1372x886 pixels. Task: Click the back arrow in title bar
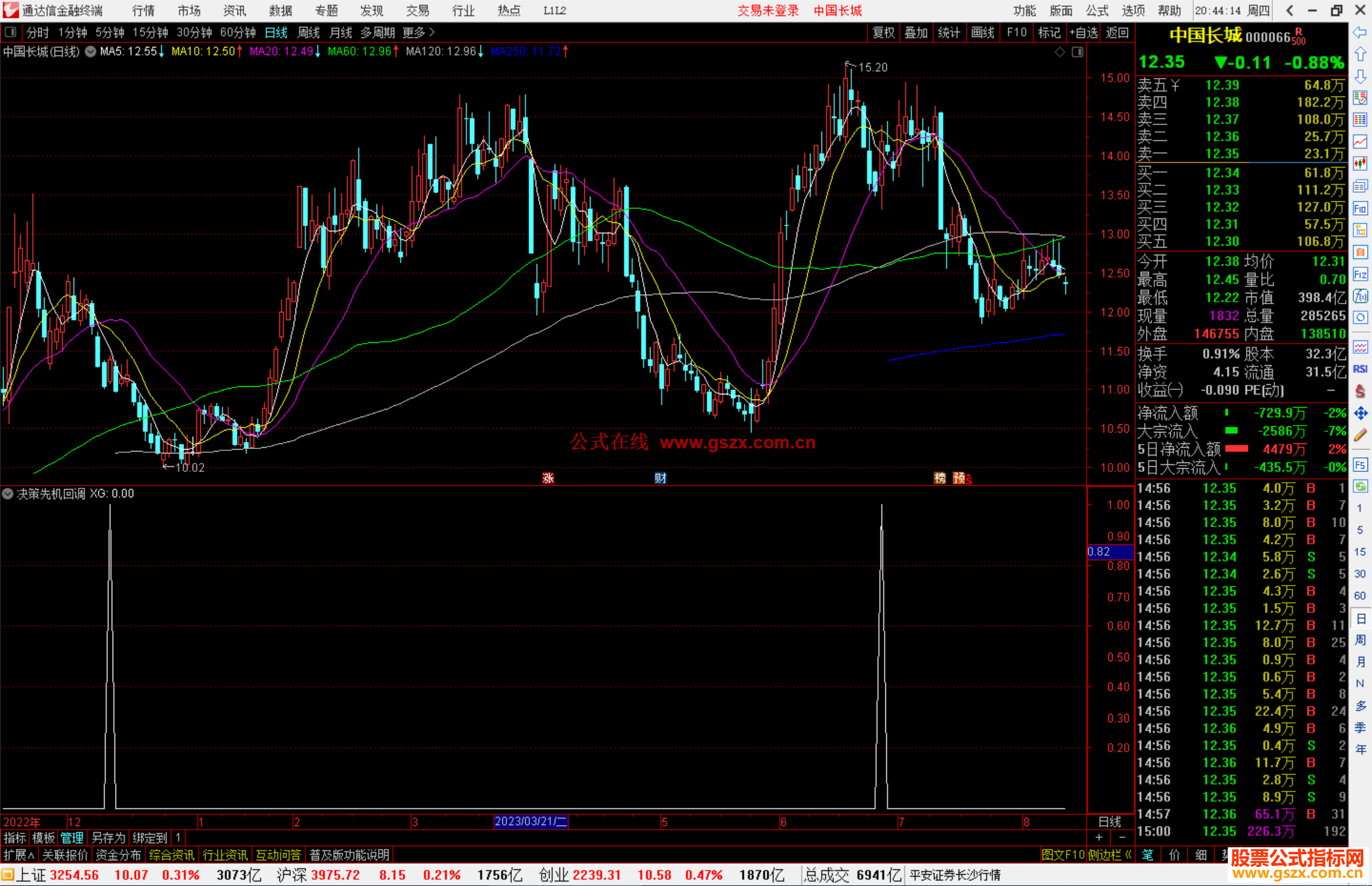point(1289,10)
